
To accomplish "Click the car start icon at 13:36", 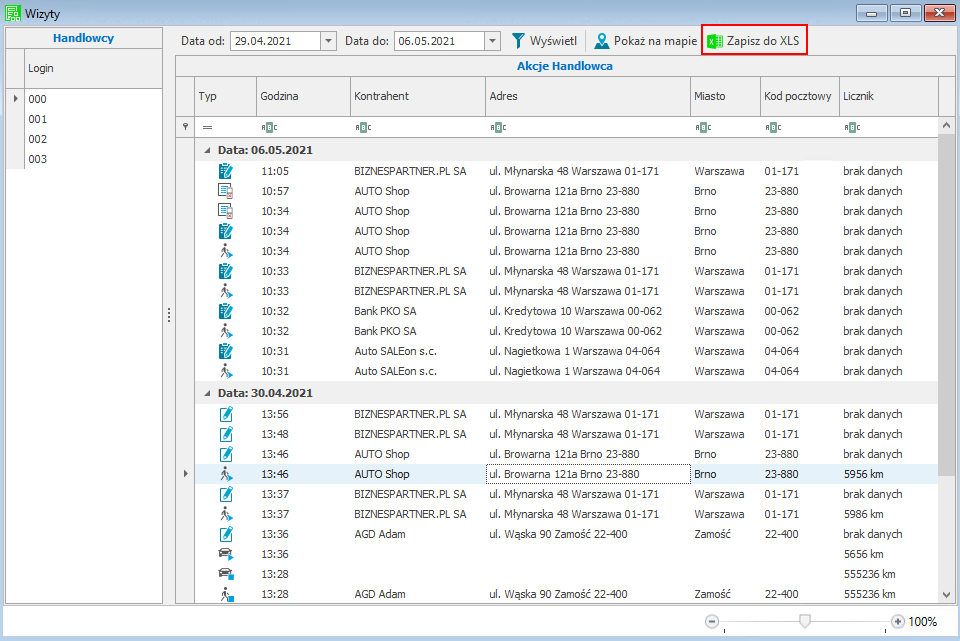I will [x=225, y=554].
